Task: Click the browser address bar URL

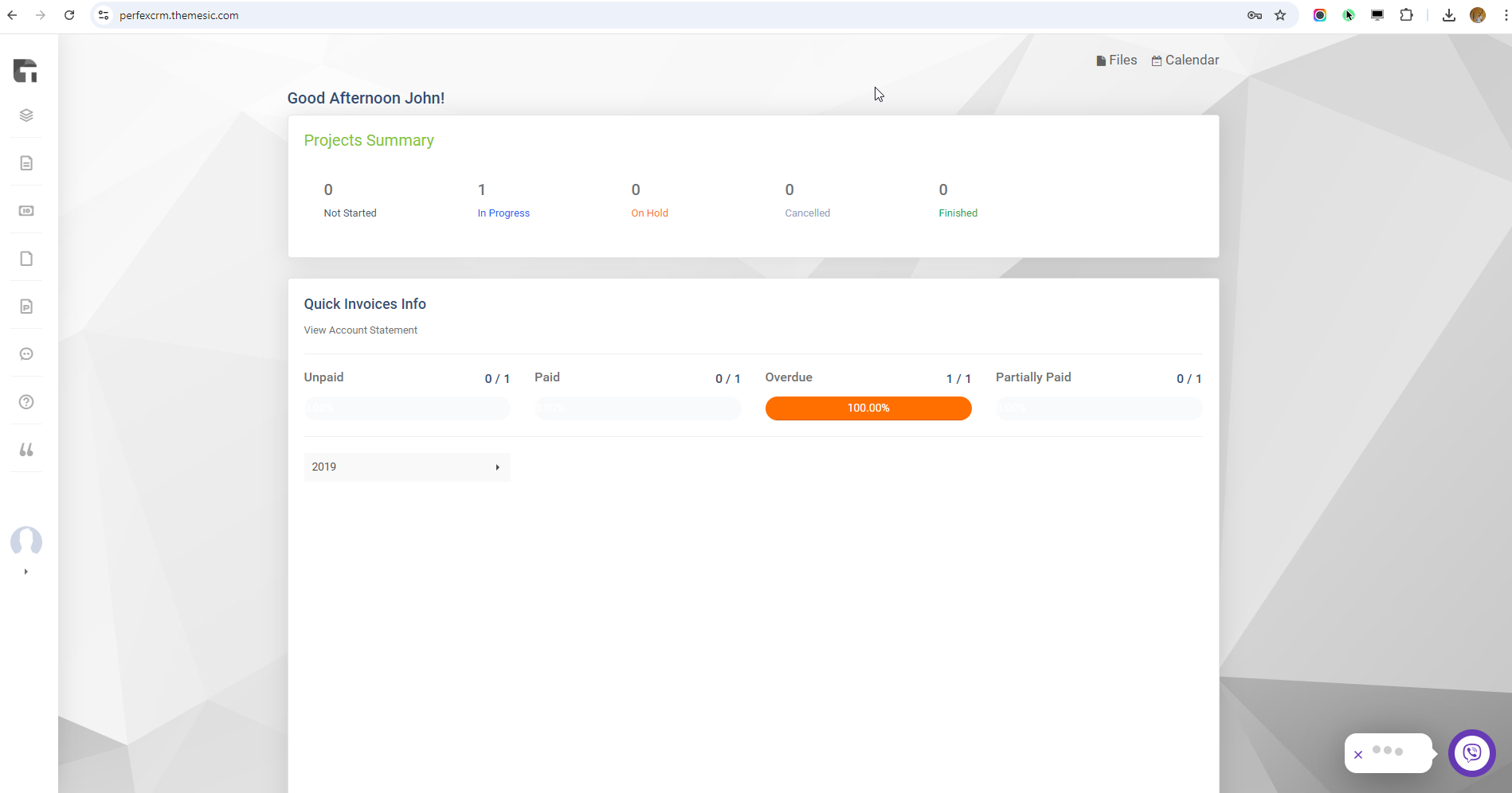Action: (x=179, y=15)
